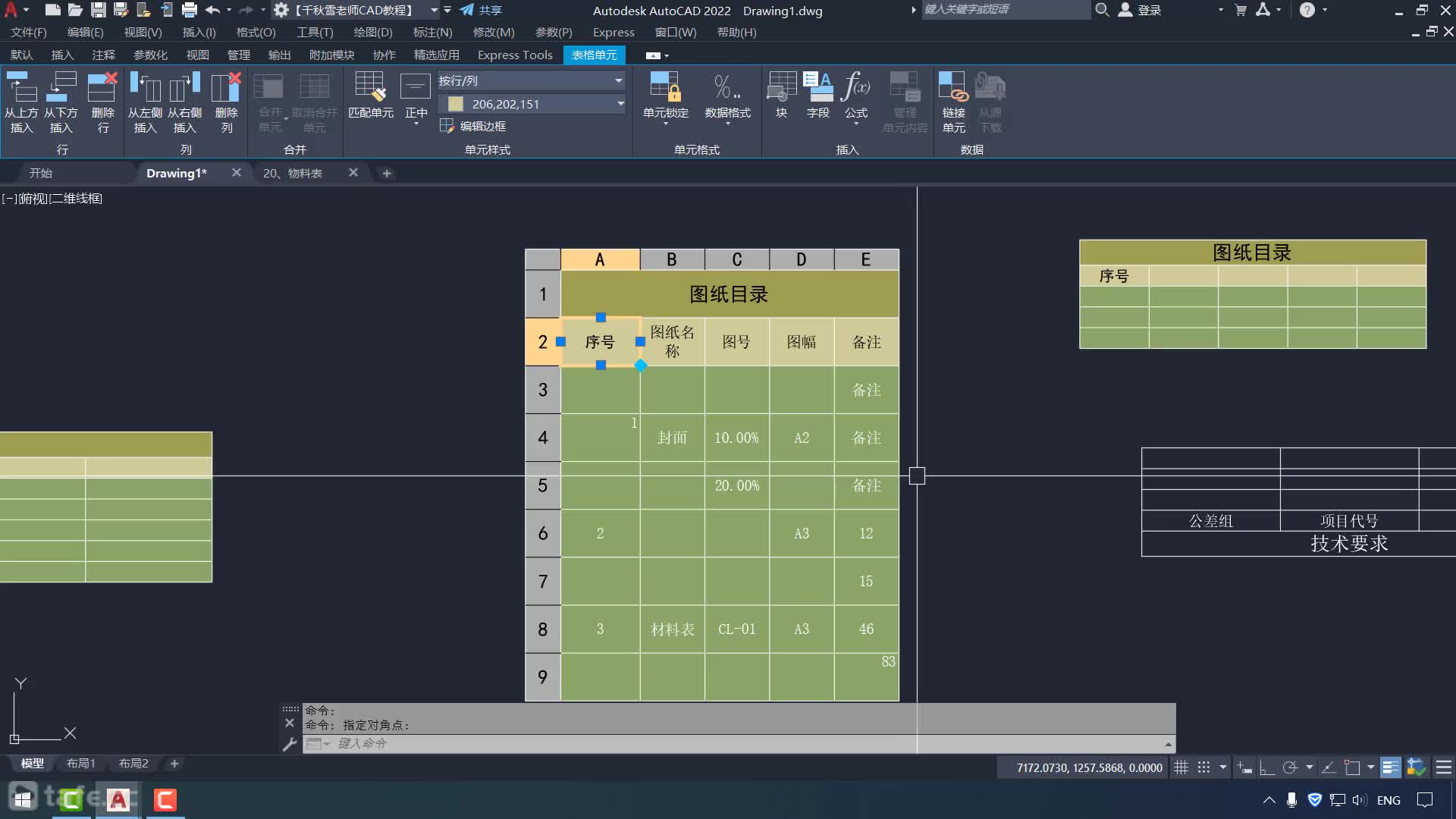Viewport: 1456px width, 819px height.
Task: Click Save icon in quick access toolbar
Action: click(x=98, y=10)
